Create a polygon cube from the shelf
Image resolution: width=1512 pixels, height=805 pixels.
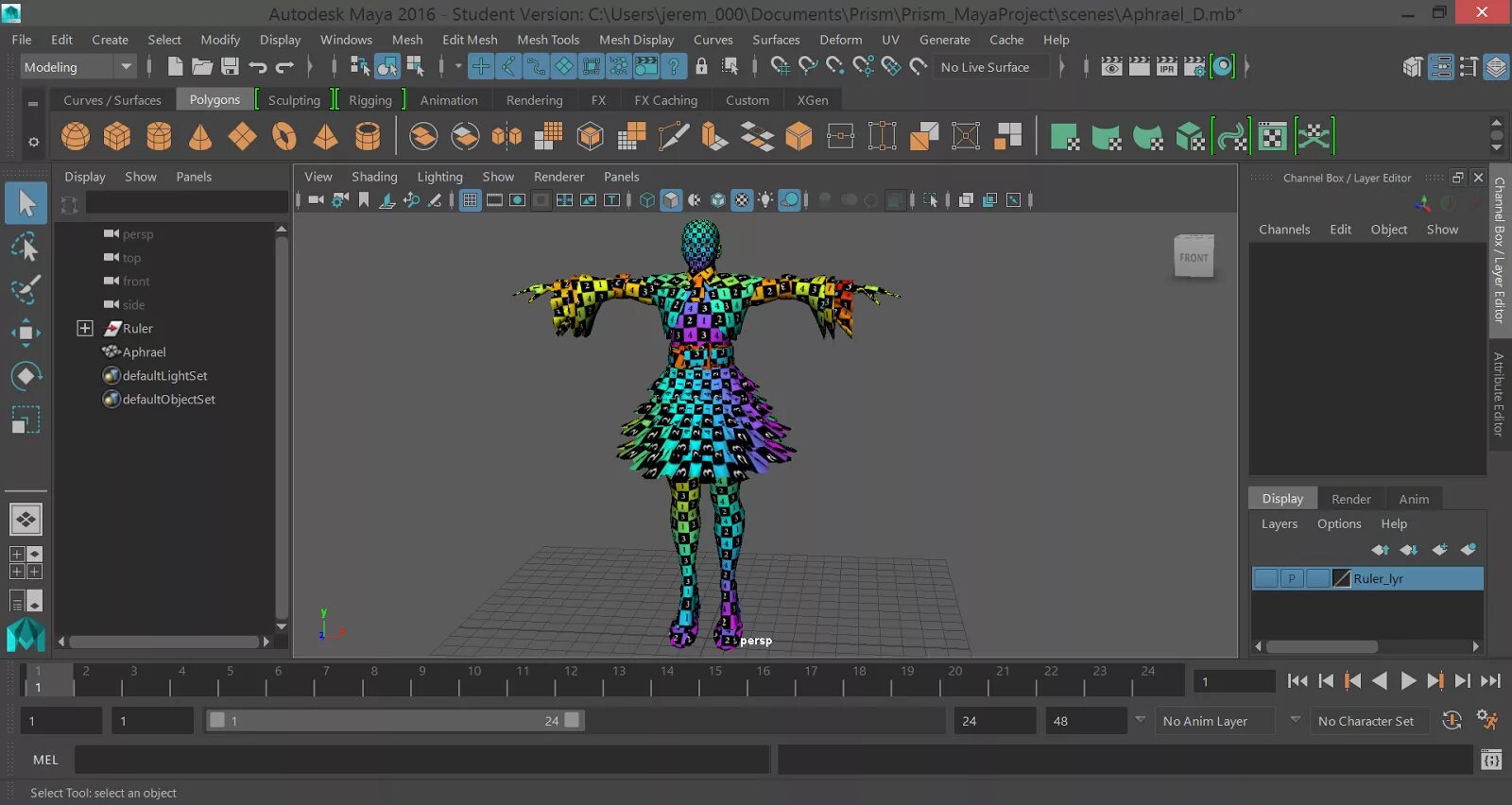pyautogui.click(x=117, y=136)
